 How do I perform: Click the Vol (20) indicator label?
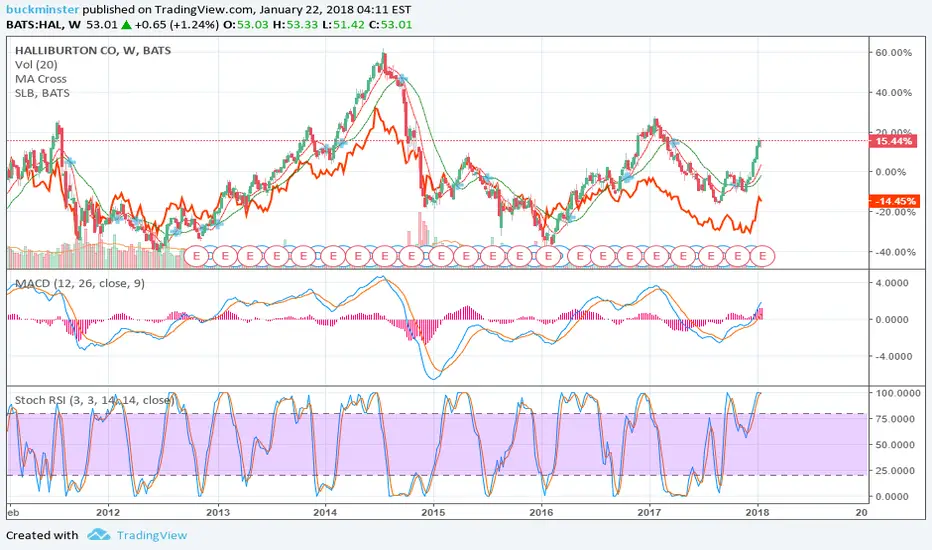[36, 65]
